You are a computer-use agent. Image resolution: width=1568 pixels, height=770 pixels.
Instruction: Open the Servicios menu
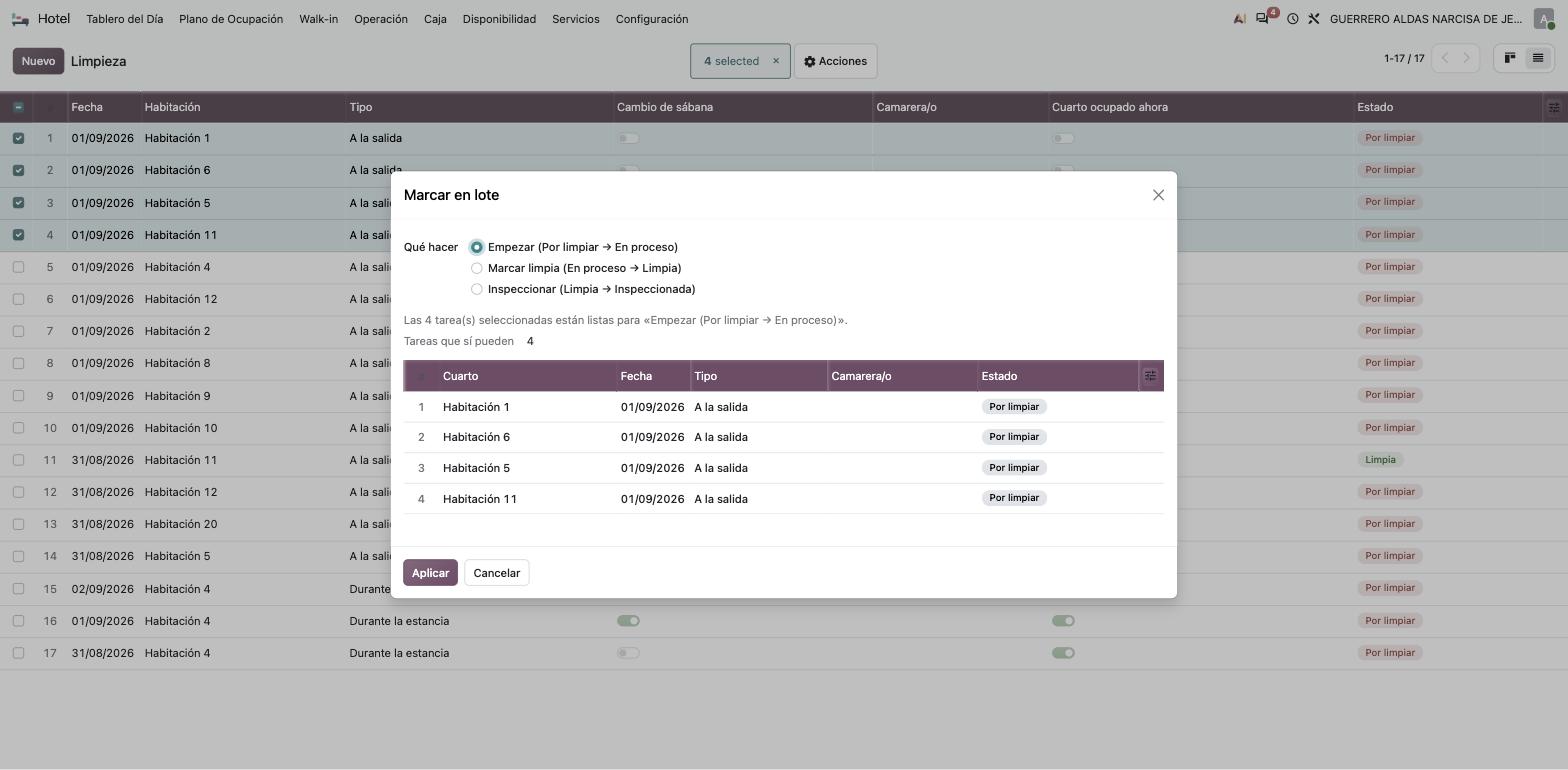(576, 19)
